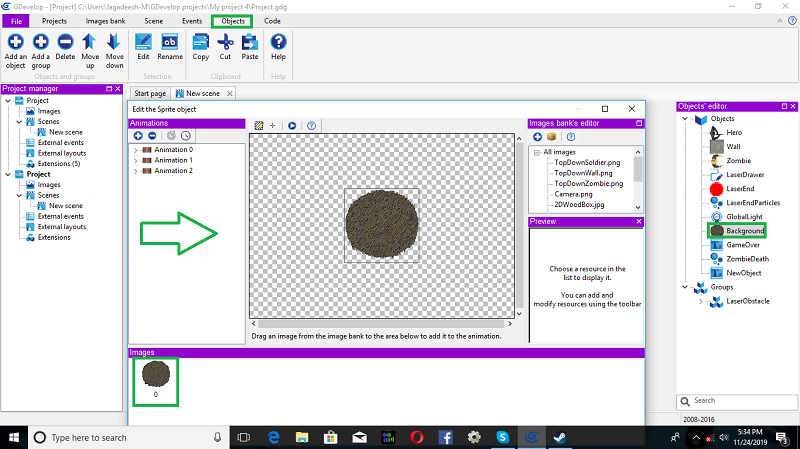Add an image in Images bank's editor
Screen dimensions: 800x449
coord(537,136)
